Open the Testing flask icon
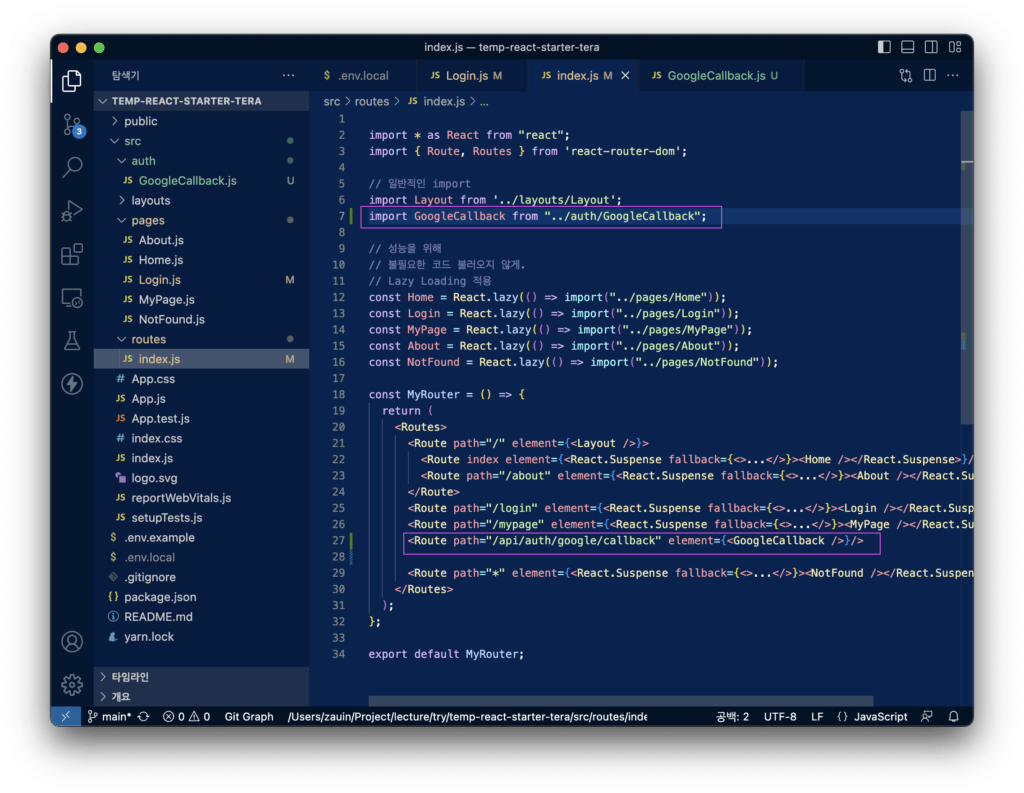The height and width of the screenshot is (793, 1024). click(72, 340)
